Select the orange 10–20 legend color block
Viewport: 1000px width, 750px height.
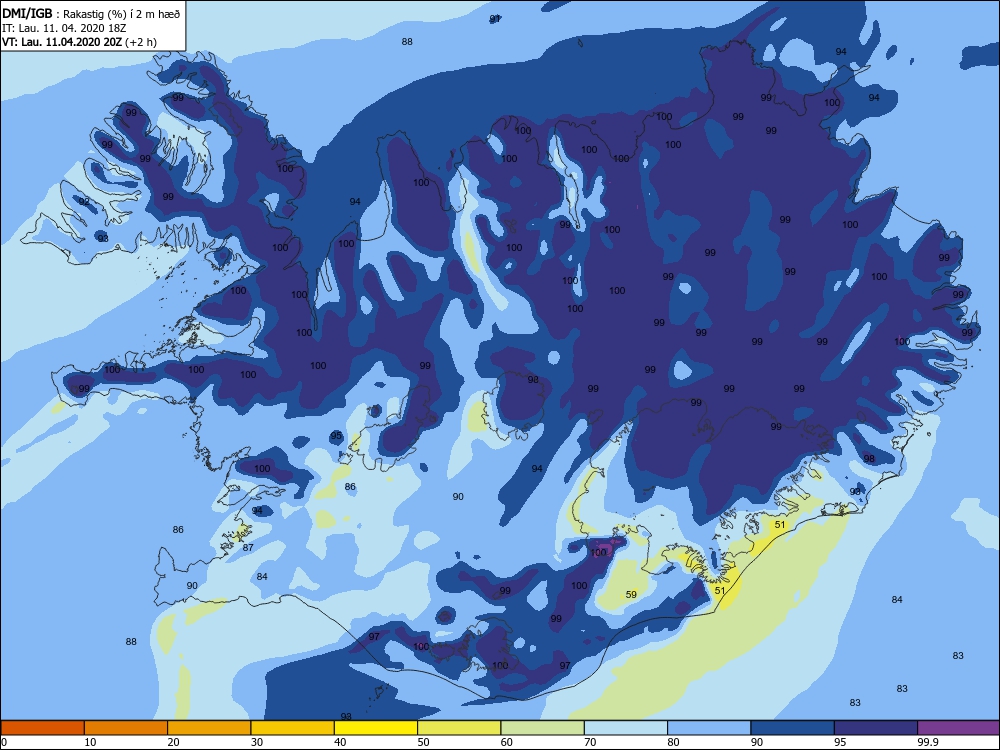coord(126,728)
